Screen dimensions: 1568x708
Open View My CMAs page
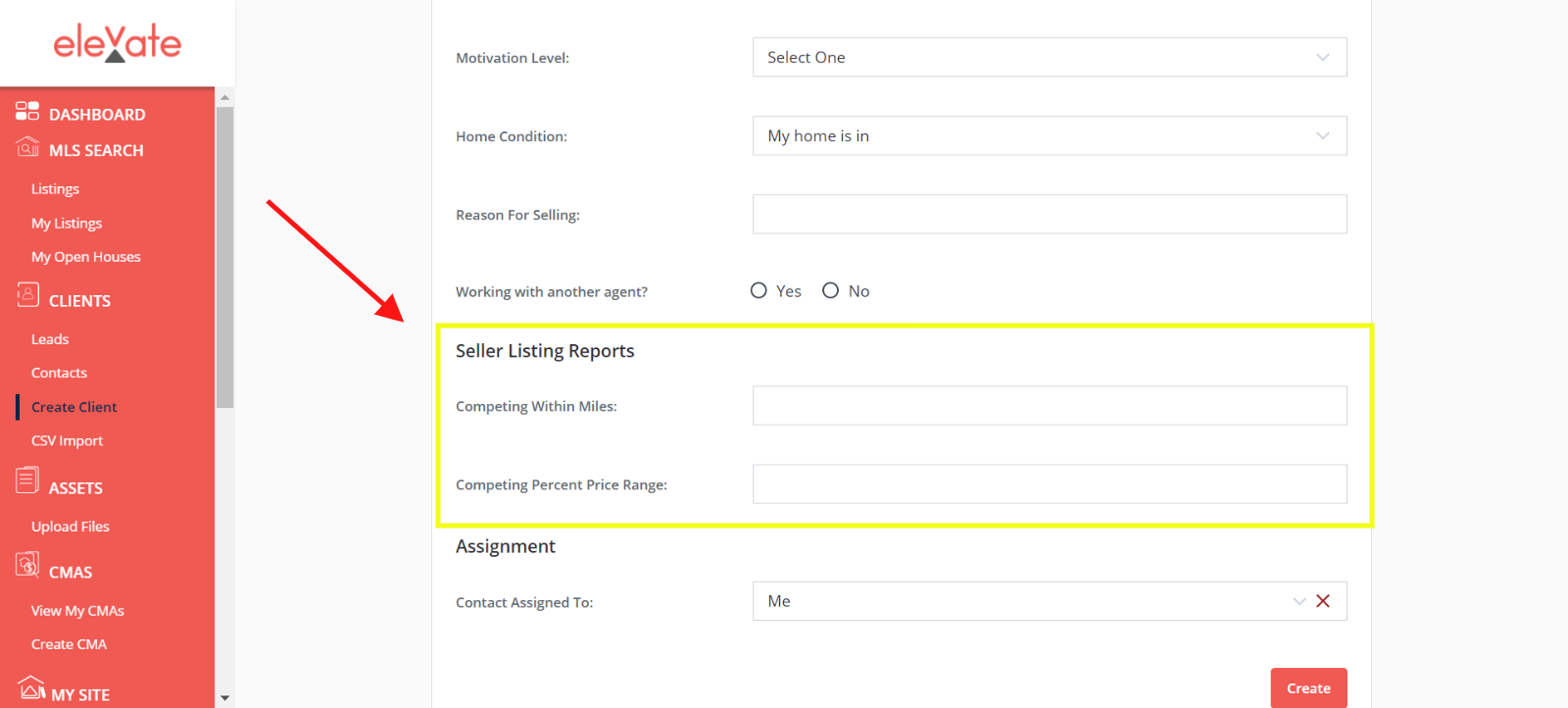(x=77, y=611)
